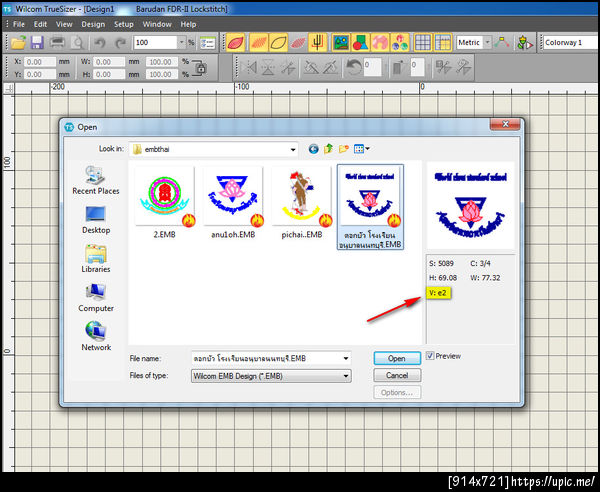Toggle the proportional scaling lock icon
The image size is (600, 492).
(x=199, y=68)
